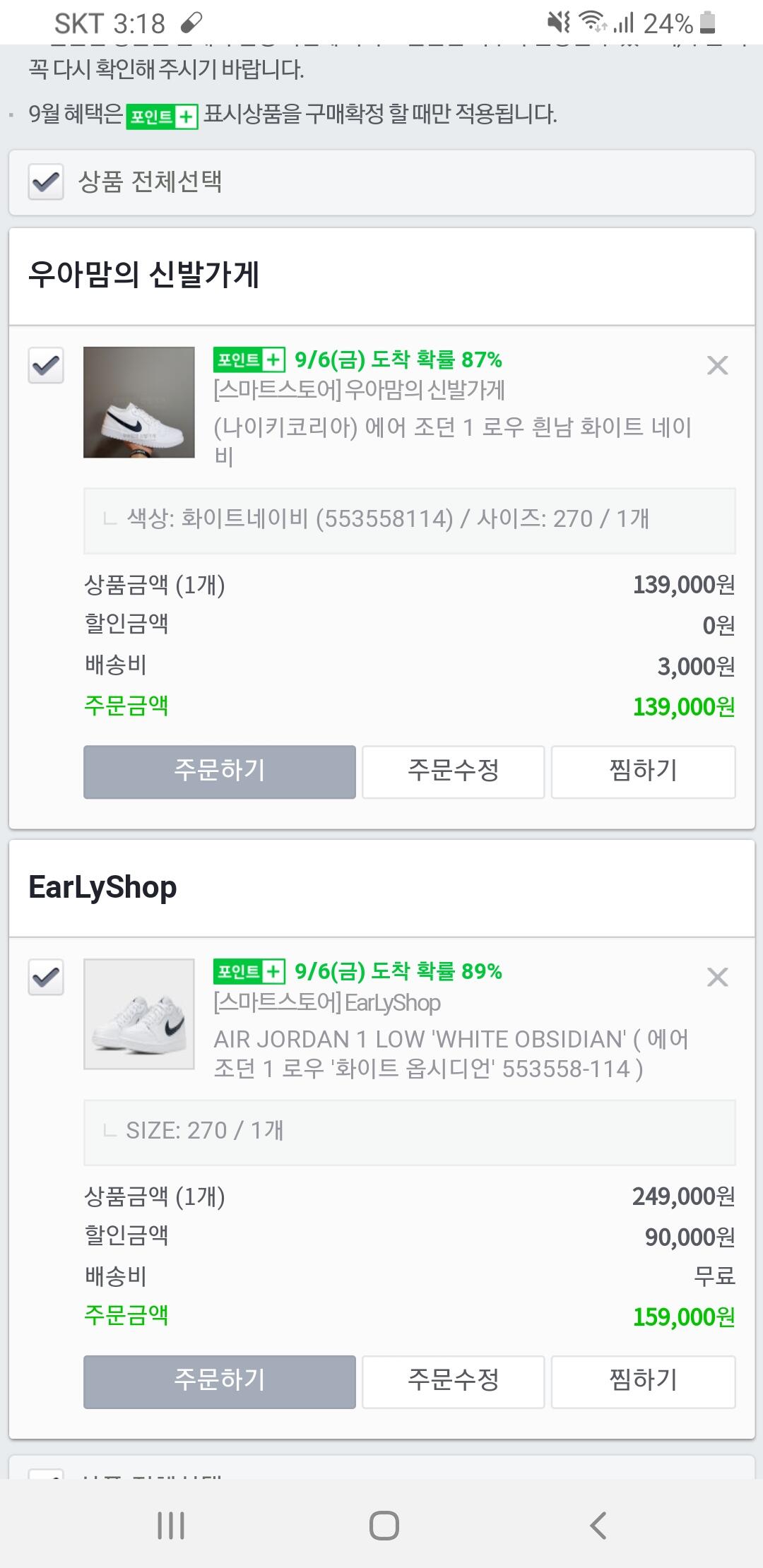Image resolution: width=763 pixels, height=1568 pixels.
Task: Uncheck the AIR JORDAN 1 LOW item checkbox
Action: point(46,978)
